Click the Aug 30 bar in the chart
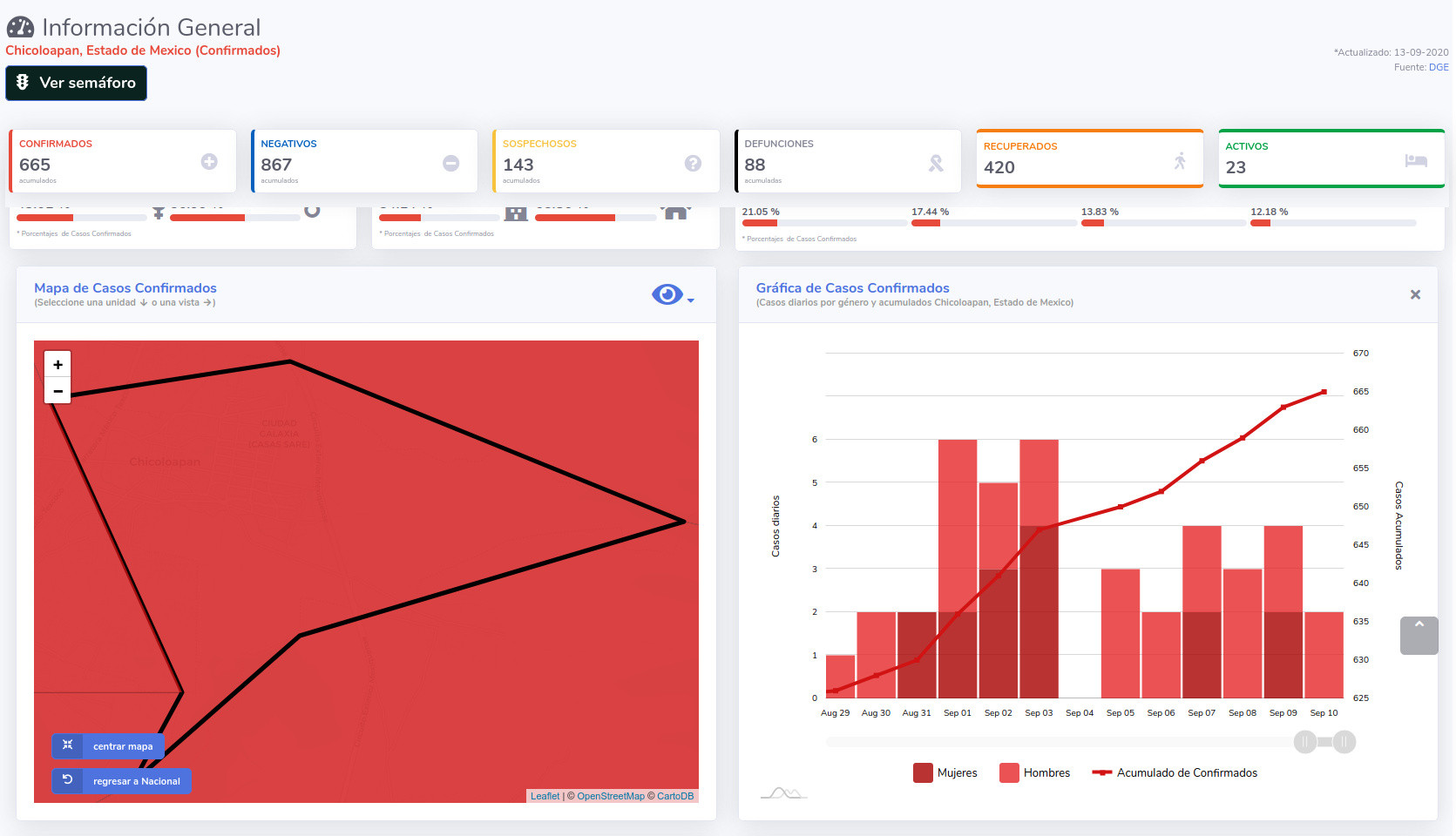The height and width of the screenshot is (836, 1456). (877, 655)
